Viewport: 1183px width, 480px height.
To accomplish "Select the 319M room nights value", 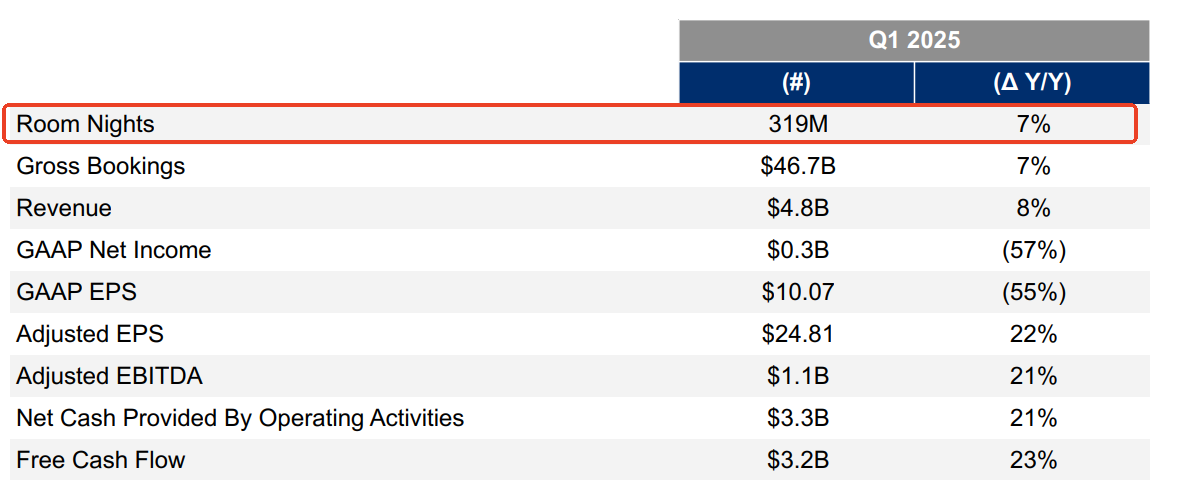I will 797,124.
